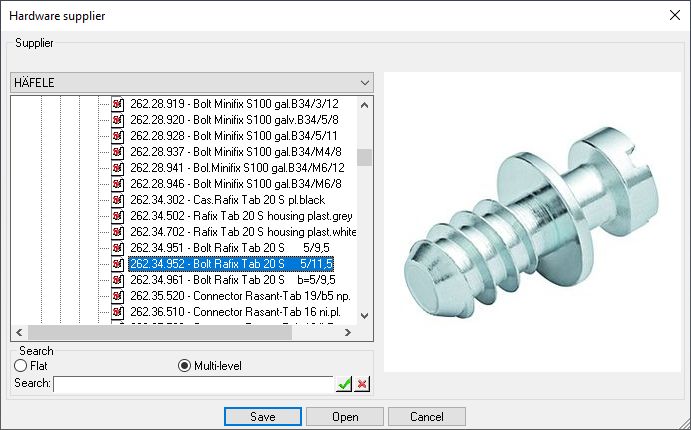Screen dimensions: 691x430
Task: Select the Multi-level search radio button
Action: tap(183, 366)
